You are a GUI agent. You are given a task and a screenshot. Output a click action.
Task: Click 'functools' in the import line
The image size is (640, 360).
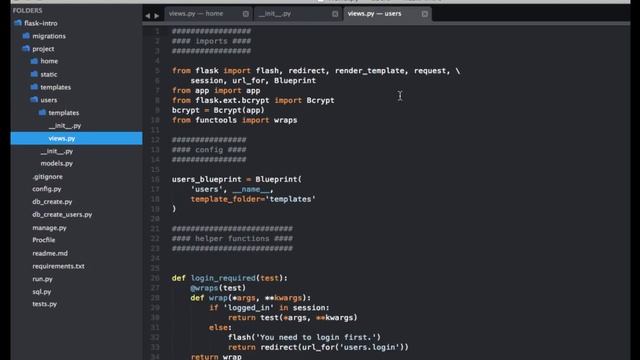(x=216, y=120)
